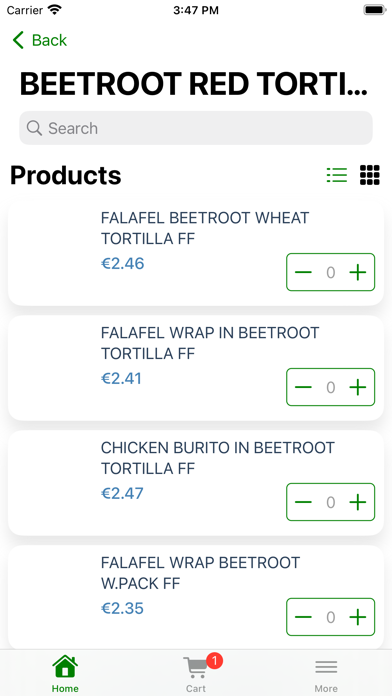392x696 pixels.
Task: Remove one Falafel Wrap in Beetroot Tortilla
Action: click(303, 387)
